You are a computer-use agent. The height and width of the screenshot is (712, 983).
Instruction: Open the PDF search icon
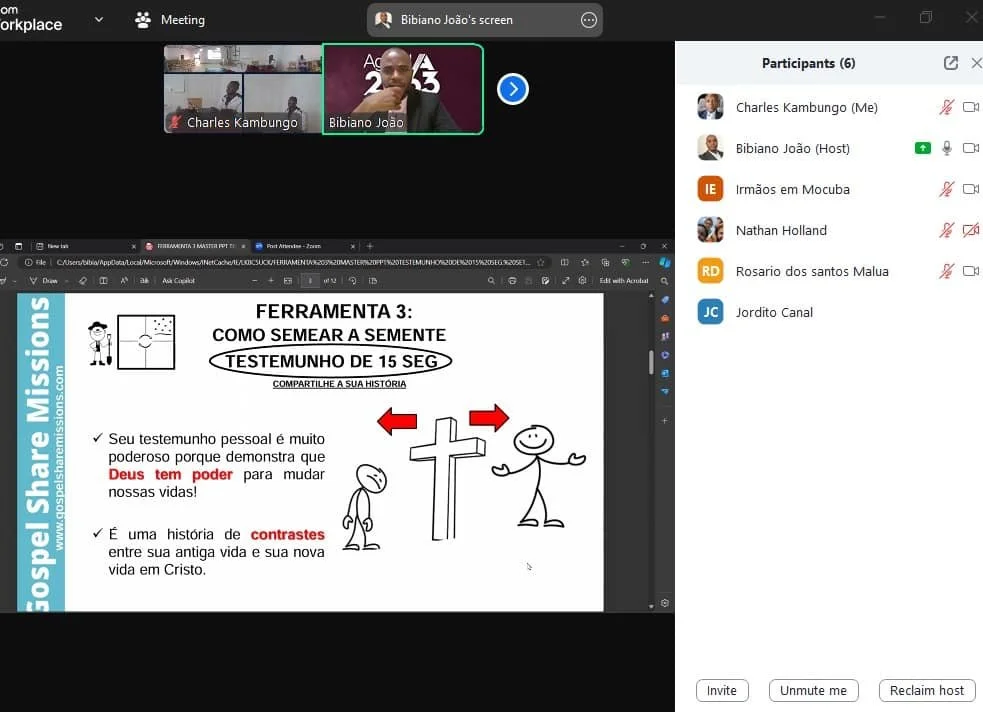(492, 281)
